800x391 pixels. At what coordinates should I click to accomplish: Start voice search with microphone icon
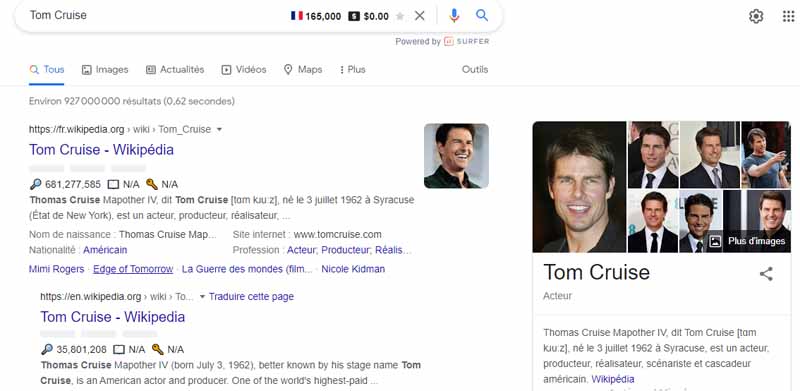[454, 15]
